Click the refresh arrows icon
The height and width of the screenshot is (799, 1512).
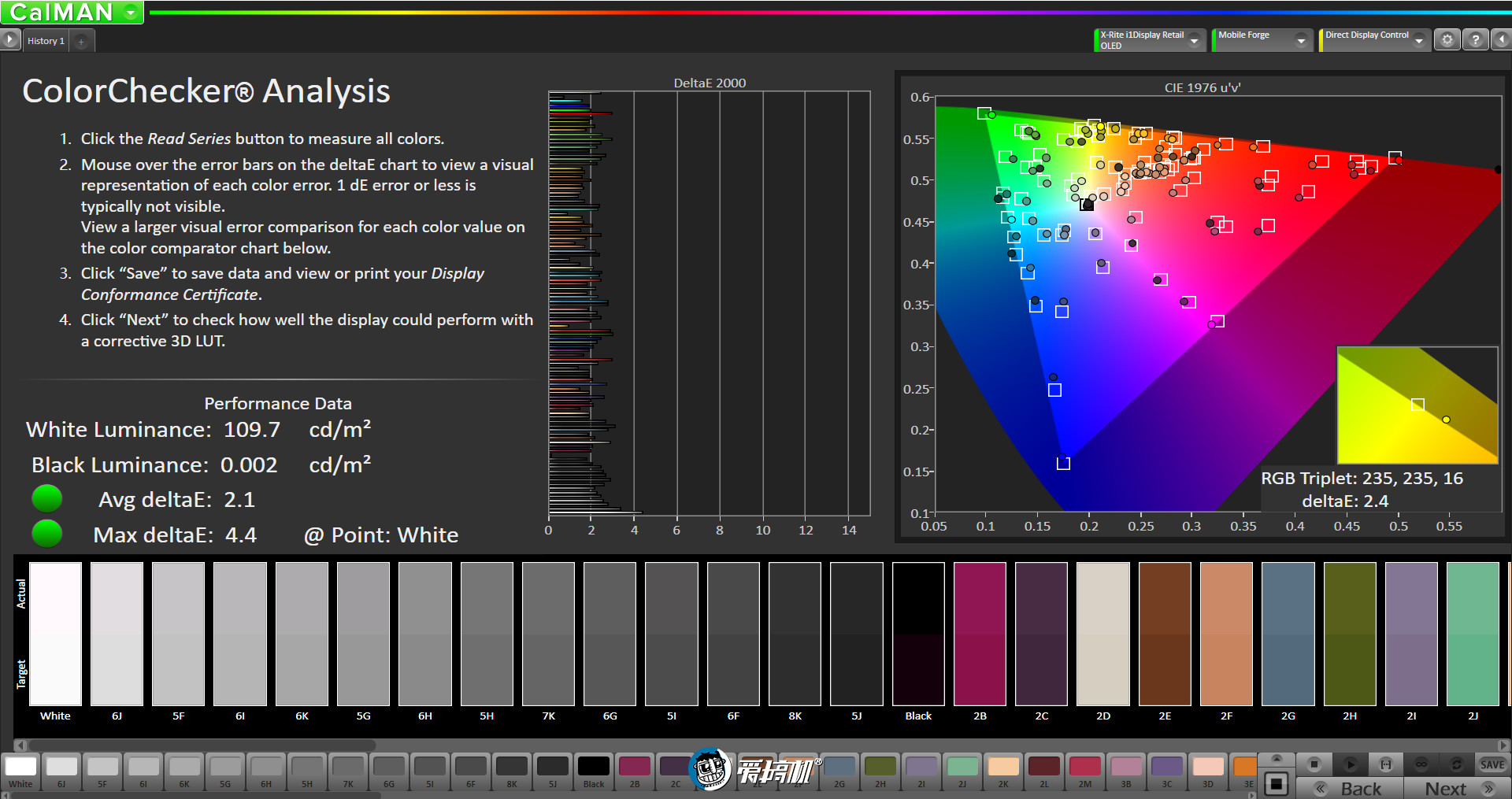pos(1457,764)
